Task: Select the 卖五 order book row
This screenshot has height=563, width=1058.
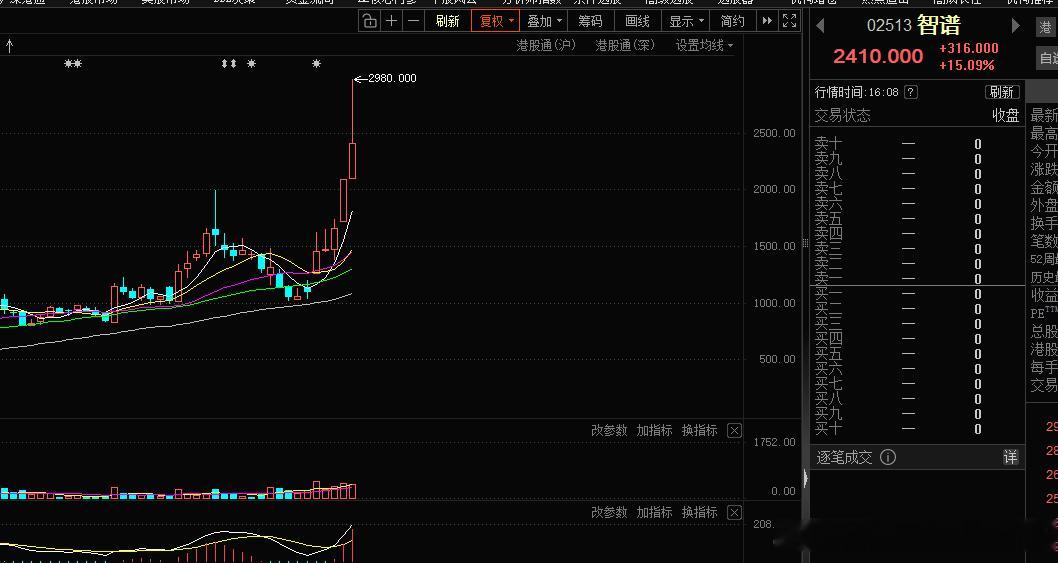Action: pyautogui.click(x=917, y=219)
